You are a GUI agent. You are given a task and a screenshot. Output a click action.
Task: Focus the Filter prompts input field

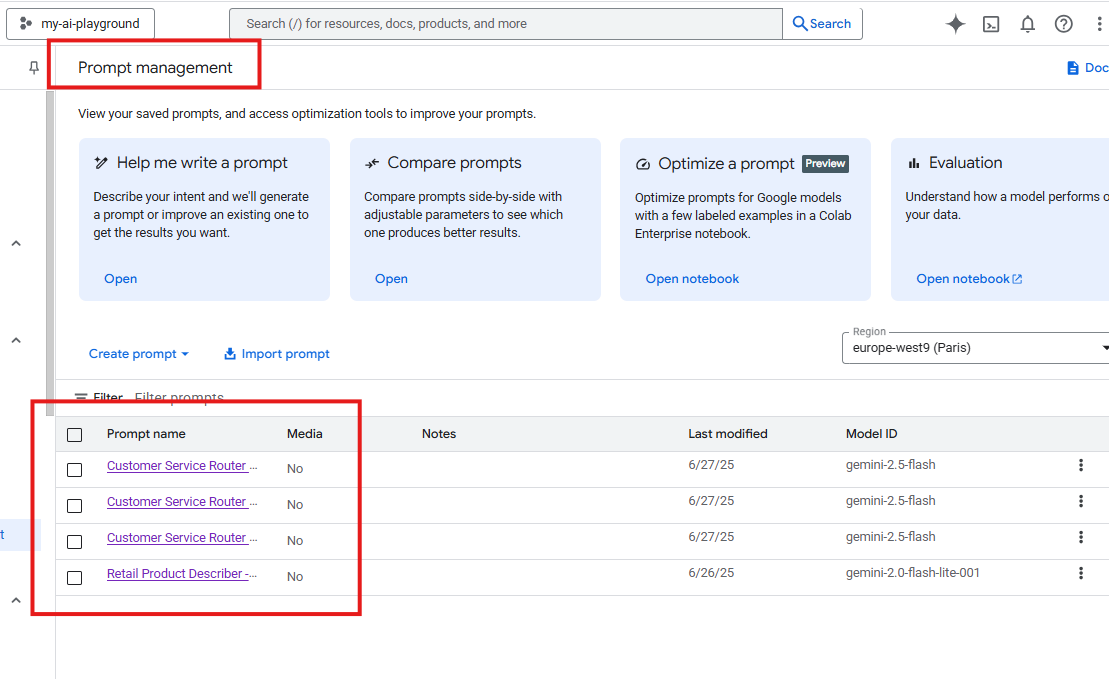tap(179, 397)
